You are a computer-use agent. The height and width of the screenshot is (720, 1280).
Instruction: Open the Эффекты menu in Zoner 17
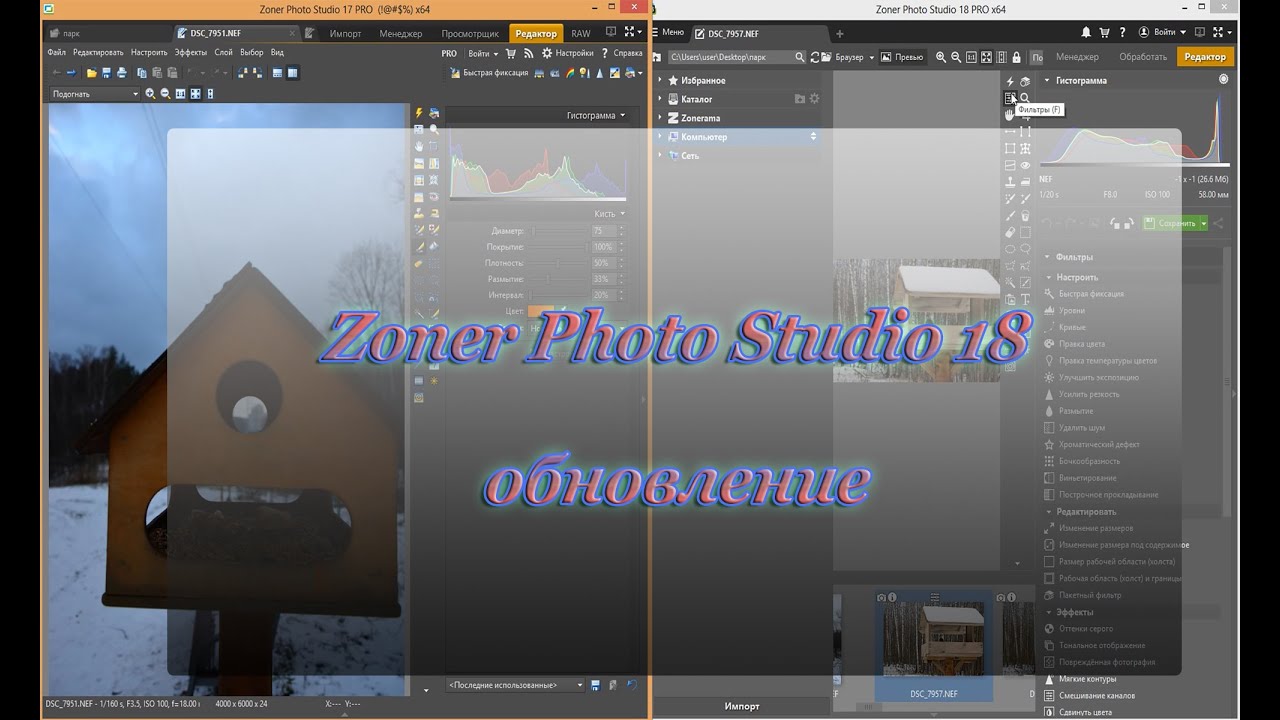[191, 52]
